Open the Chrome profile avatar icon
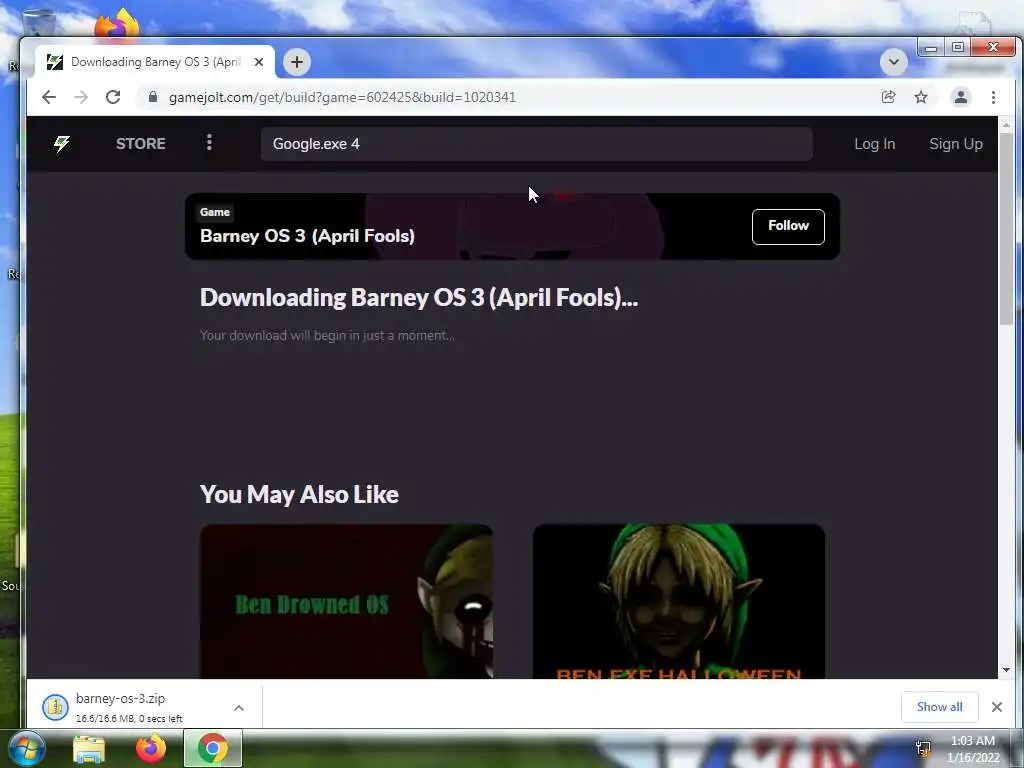Screen dimensions: 1024x768 961,97
